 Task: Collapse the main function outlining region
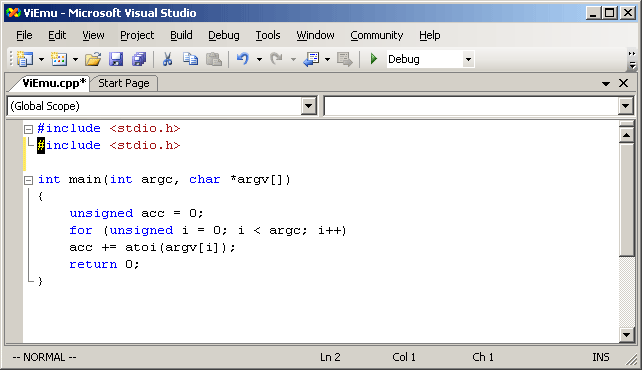coord(28,180)
